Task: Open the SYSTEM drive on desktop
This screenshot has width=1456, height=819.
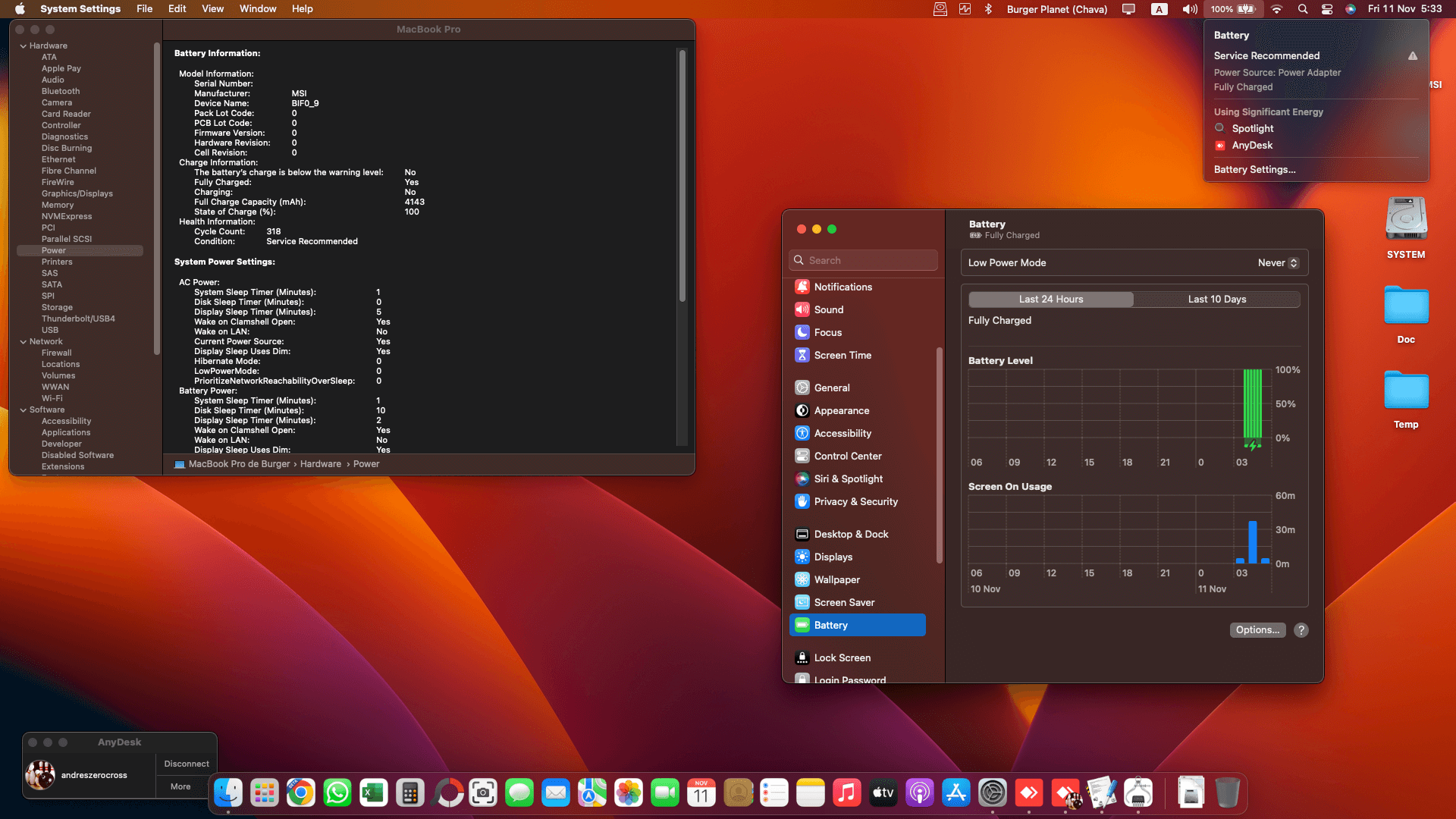Action: [x=1406, y=228]
